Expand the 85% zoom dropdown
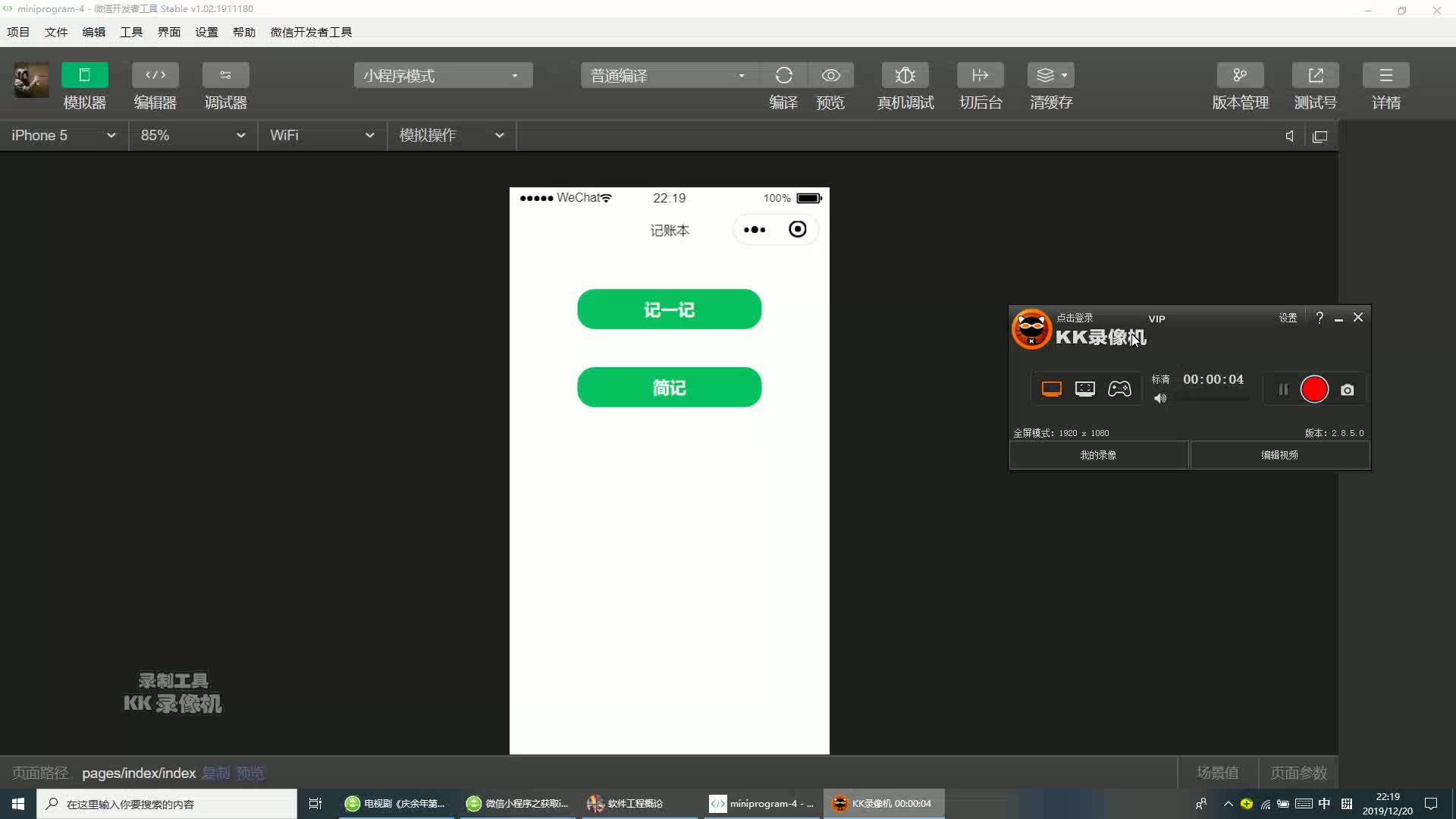The image size is (1456, 819). pos(193,135)
